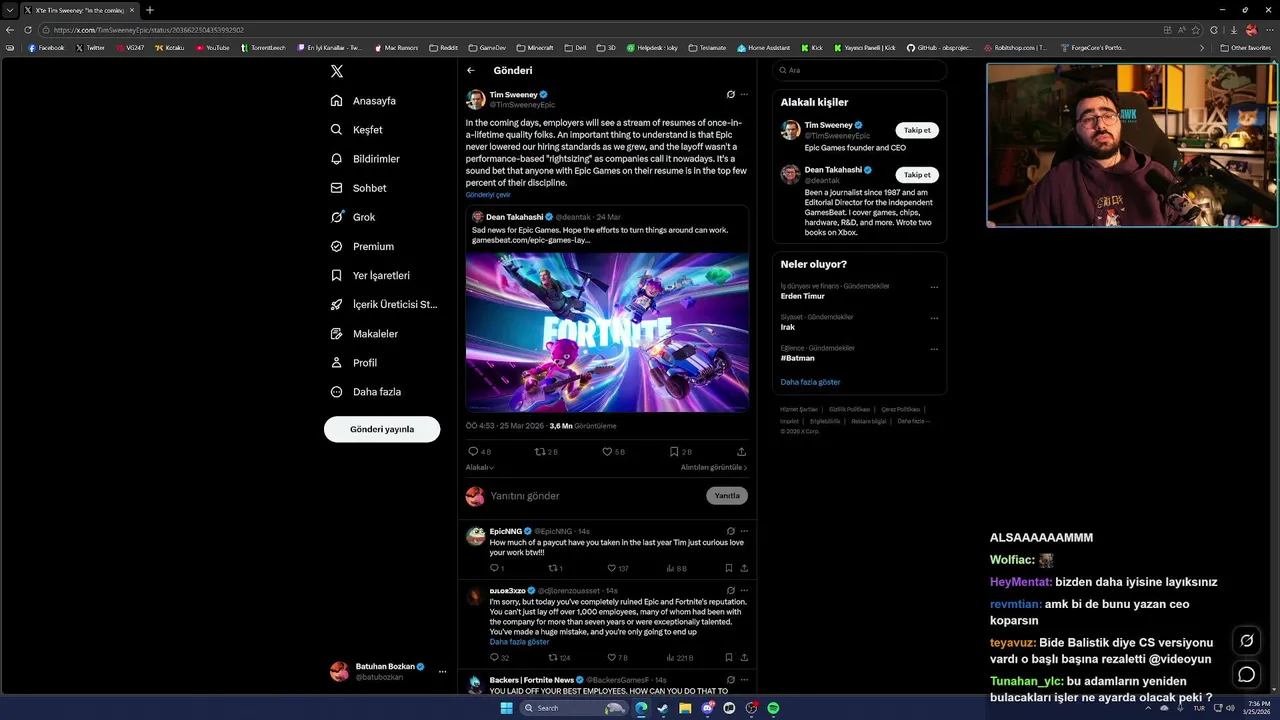This screenshot has height=720, width=1280.
Task: Click Alıntıları görüntüle link
Action: [x=714, y=468]
